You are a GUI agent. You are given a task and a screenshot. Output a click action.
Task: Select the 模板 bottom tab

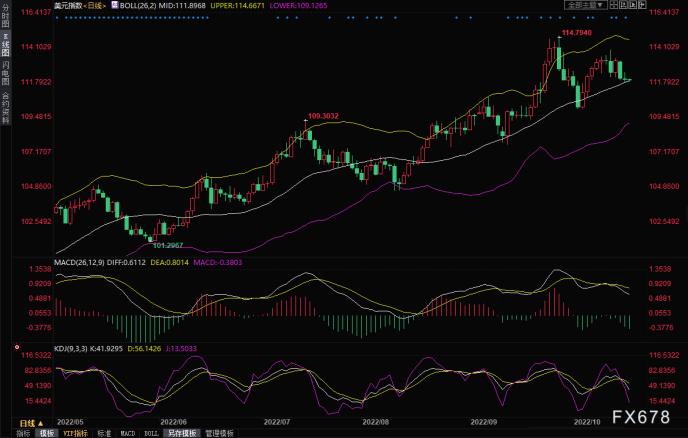(x=46, y=433)
